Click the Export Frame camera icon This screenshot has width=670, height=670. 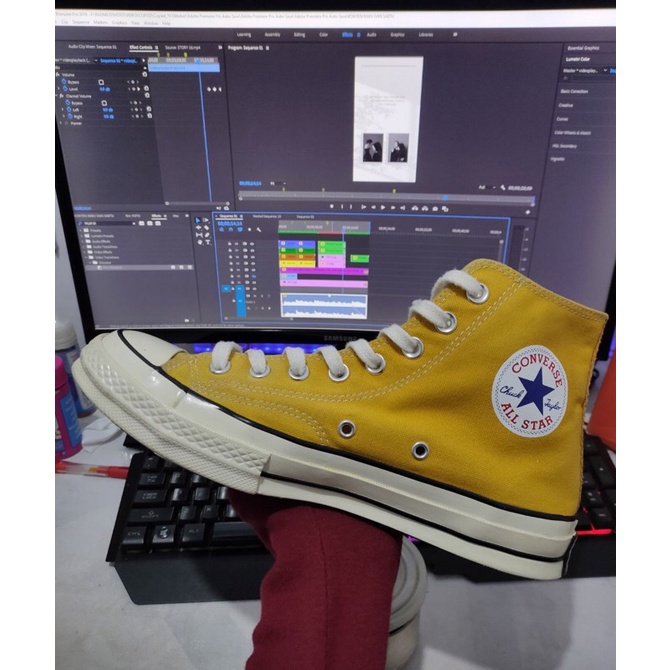(x=435, y=209)
